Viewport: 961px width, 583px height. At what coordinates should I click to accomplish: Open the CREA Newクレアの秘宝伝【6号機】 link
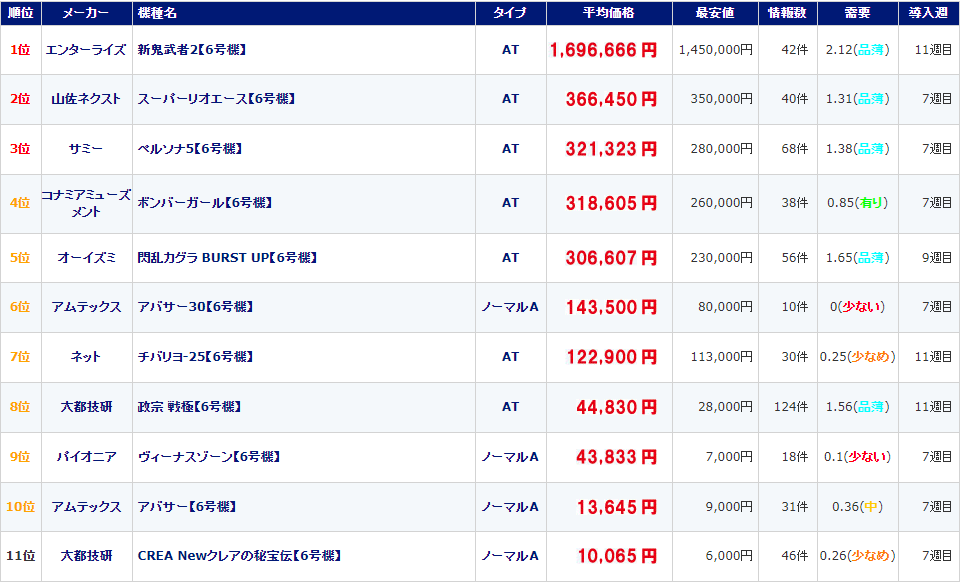(240, 555)
